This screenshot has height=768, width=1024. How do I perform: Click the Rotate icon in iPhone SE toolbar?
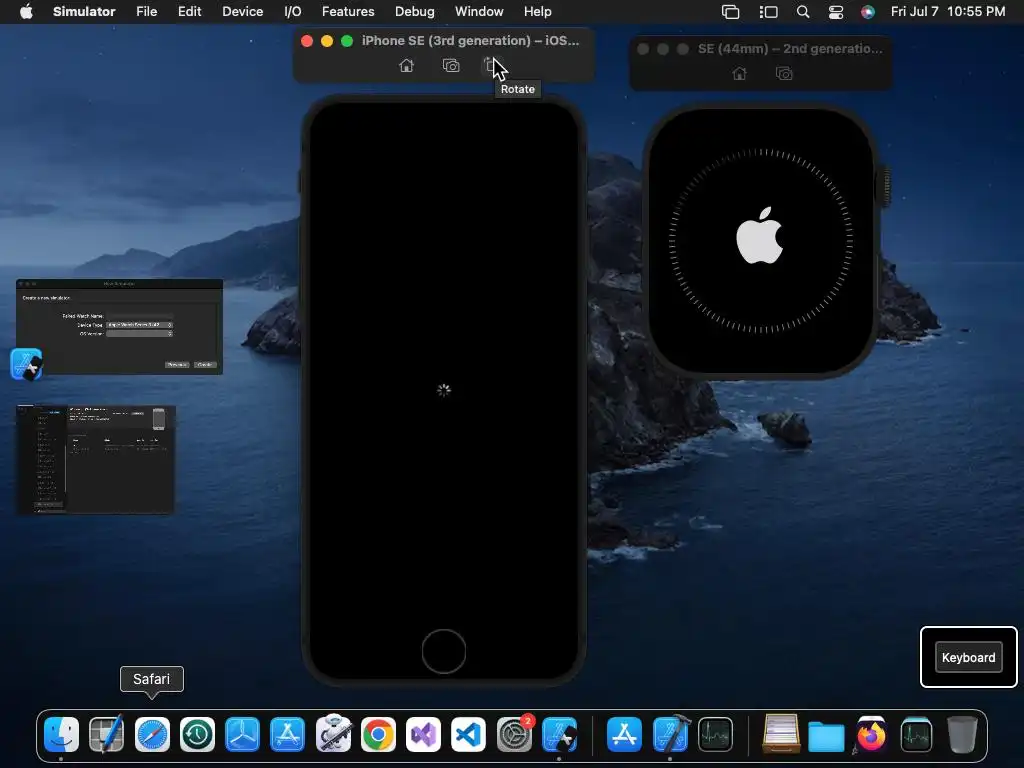(x=491, y=65)
